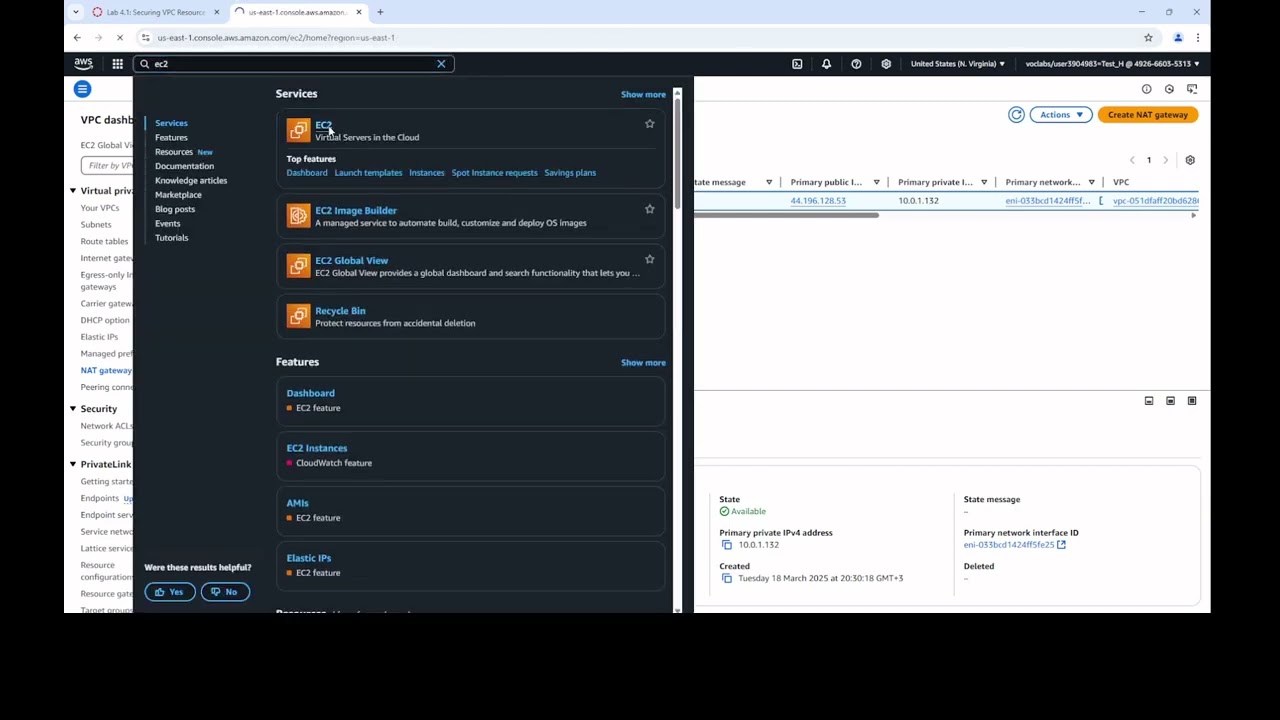
Task: Open the AWS services grid menu
Action: [117, 64]
